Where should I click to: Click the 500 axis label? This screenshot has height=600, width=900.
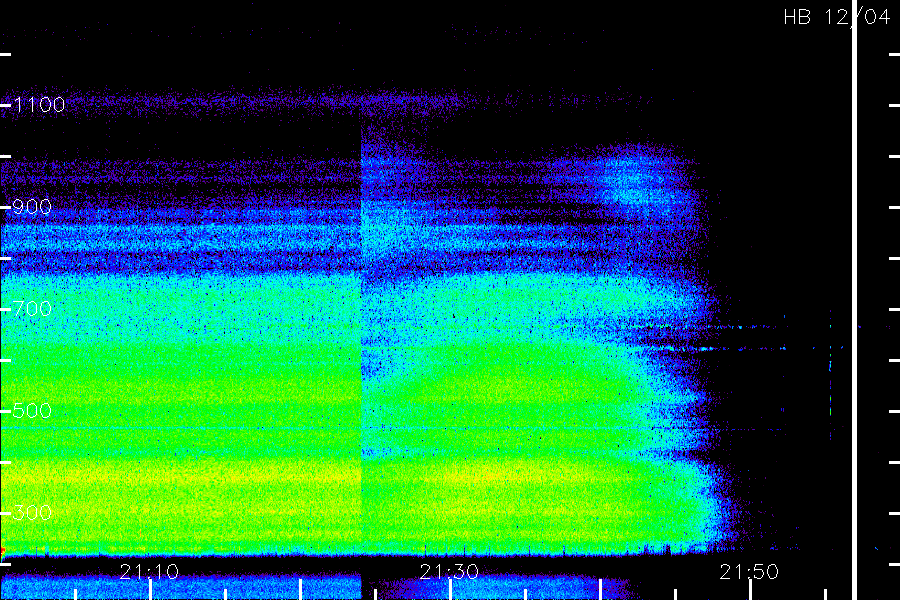(x=32, y=411)
